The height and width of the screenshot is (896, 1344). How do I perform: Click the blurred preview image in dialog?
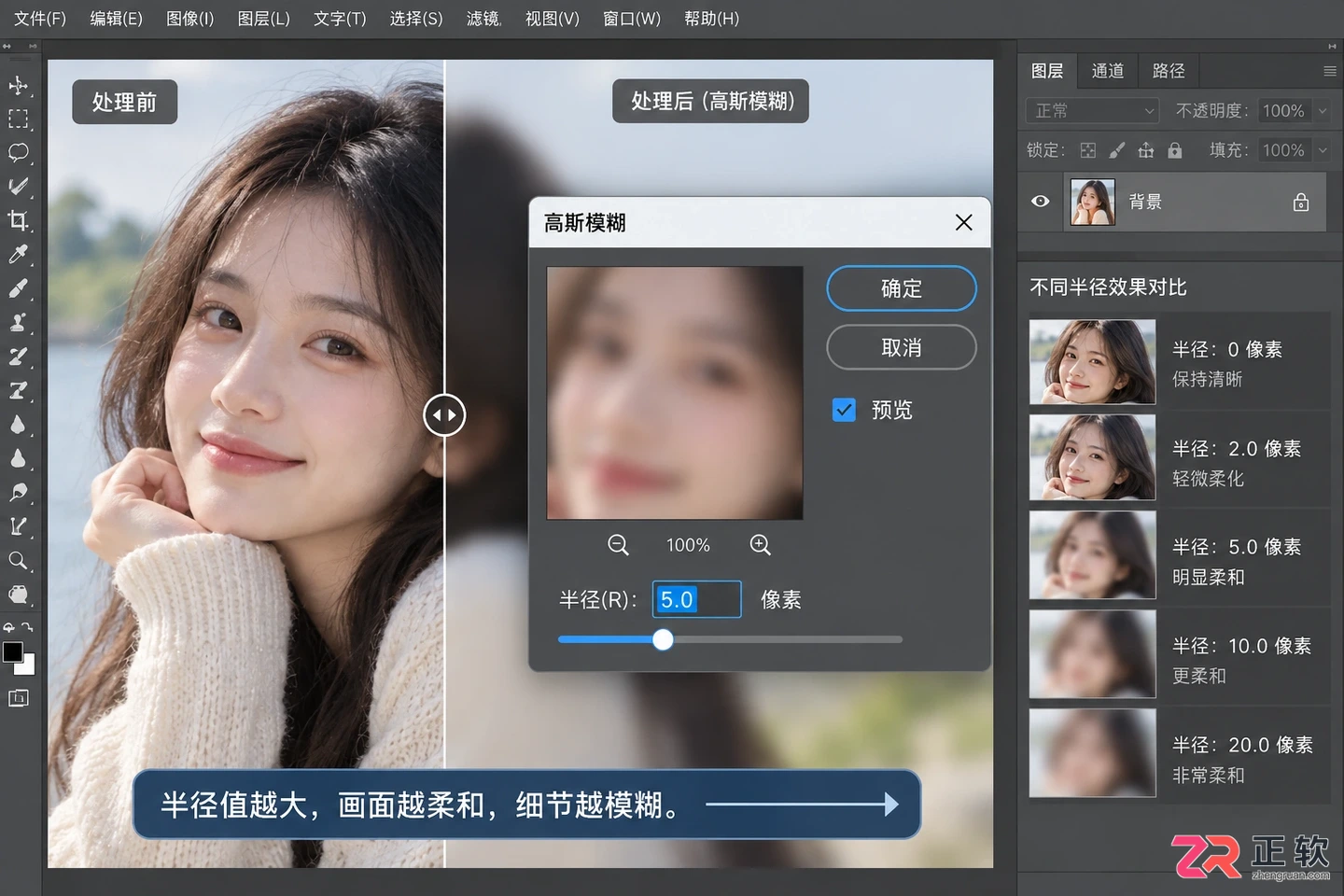point(675,393)
